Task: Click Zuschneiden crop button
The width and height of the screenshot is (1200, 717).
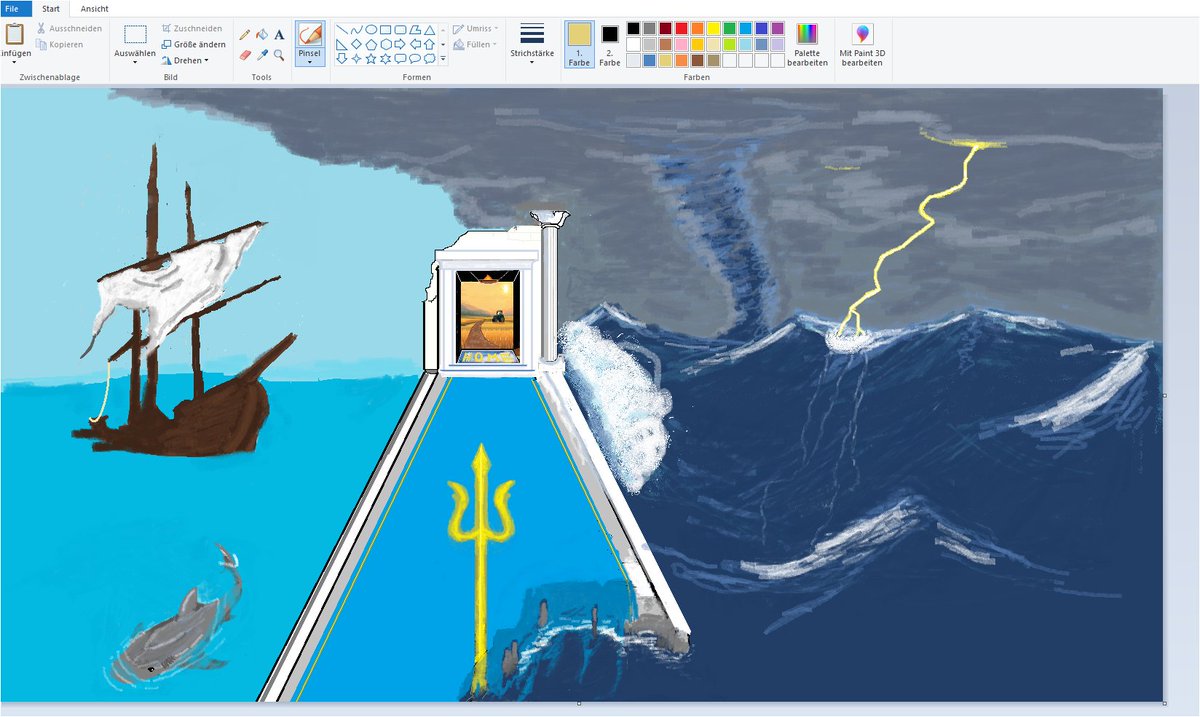Action: pos(192,29)
